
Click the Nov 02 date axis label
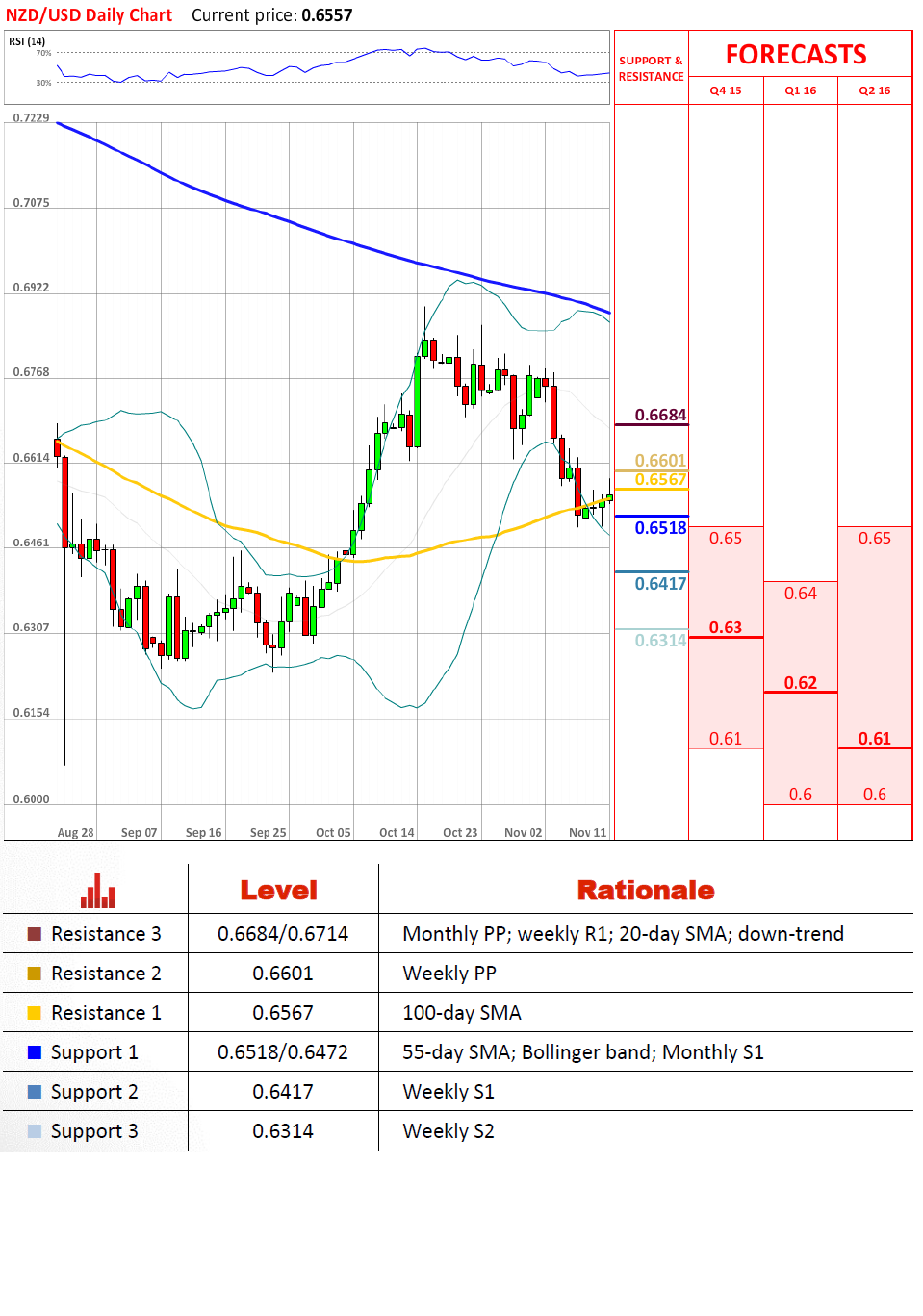[523, 833]
